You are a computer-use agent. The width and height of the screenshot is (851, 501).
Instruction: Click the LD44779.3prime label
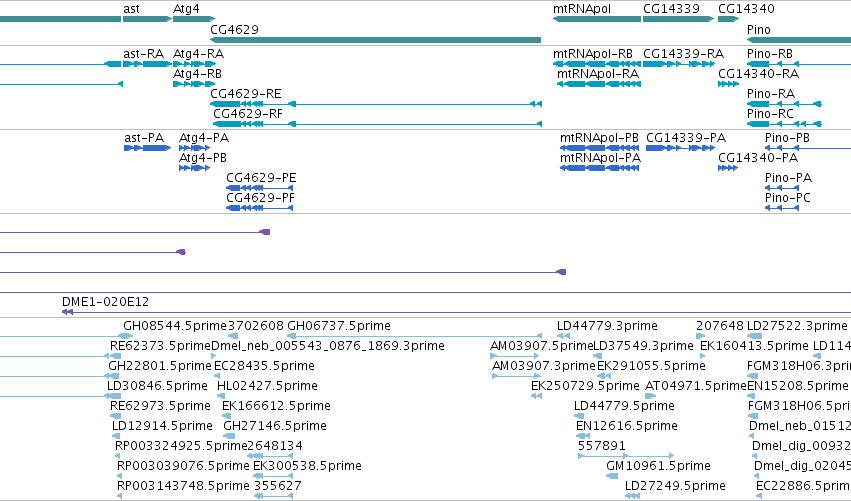pos(607,326)
